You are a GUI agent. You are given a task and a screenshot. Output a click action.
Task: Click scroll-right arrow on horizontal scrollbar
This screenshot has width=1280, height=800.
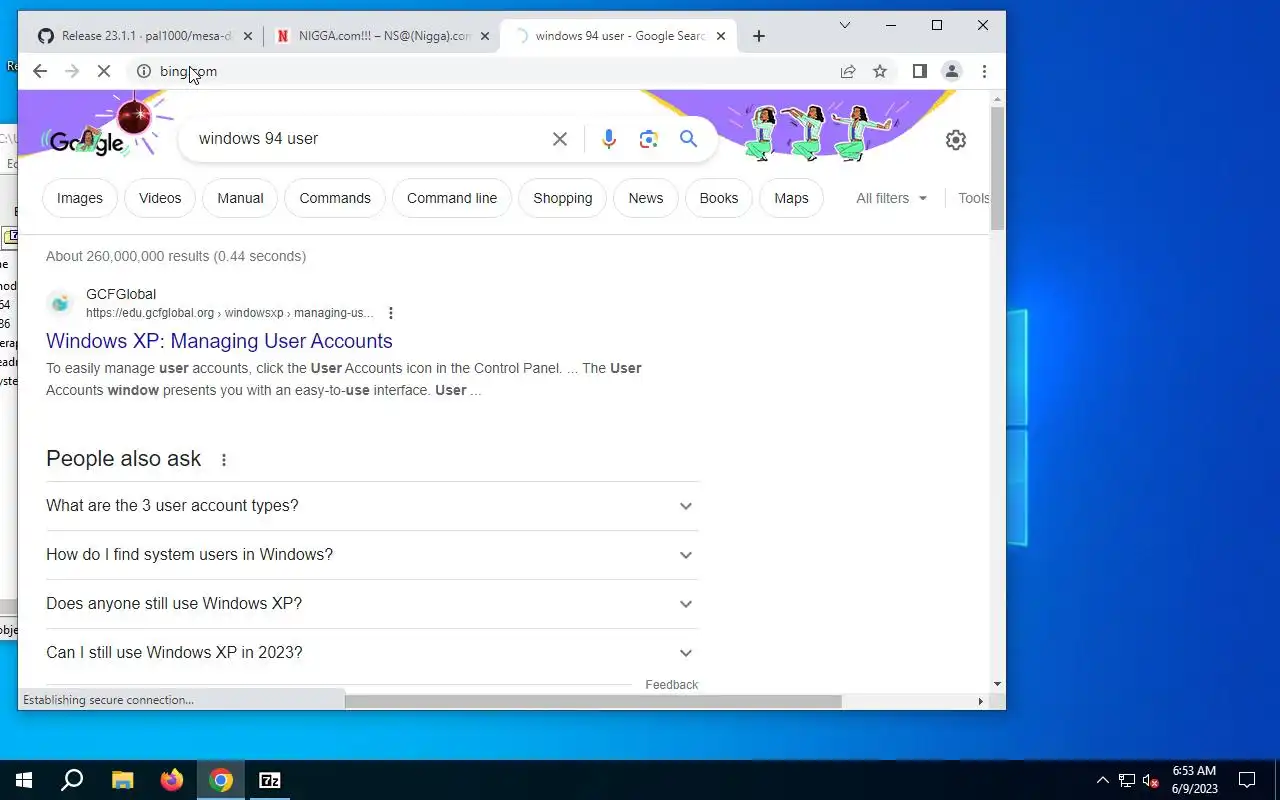[980, 701]
